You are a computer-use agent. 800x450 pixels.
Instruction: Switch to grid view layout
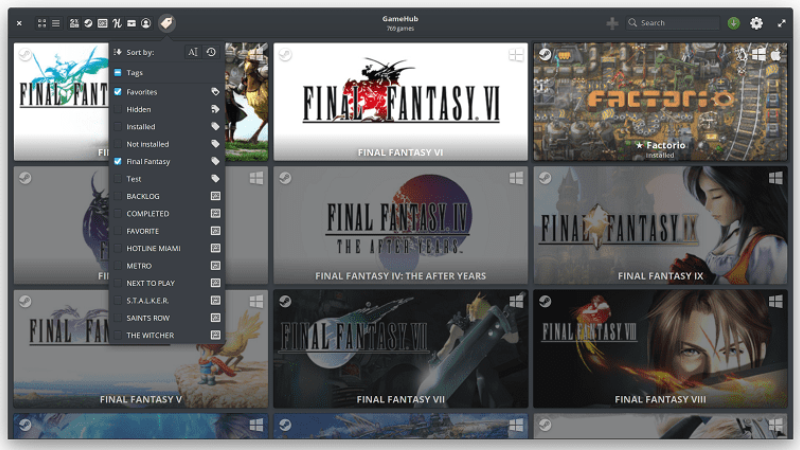coord(42,23)
